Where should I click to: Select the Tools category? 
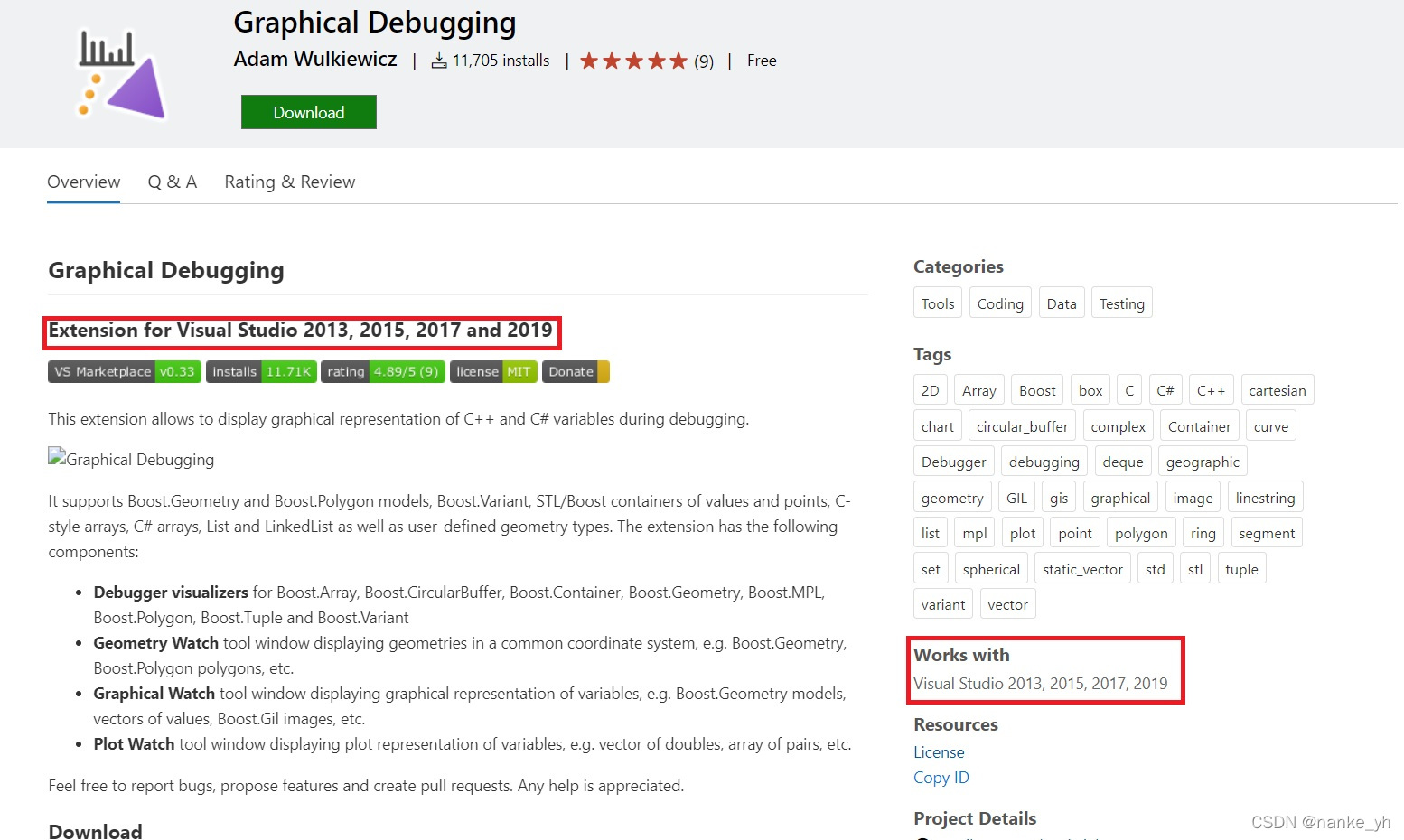pyautogui.click(x=938, y=303)
